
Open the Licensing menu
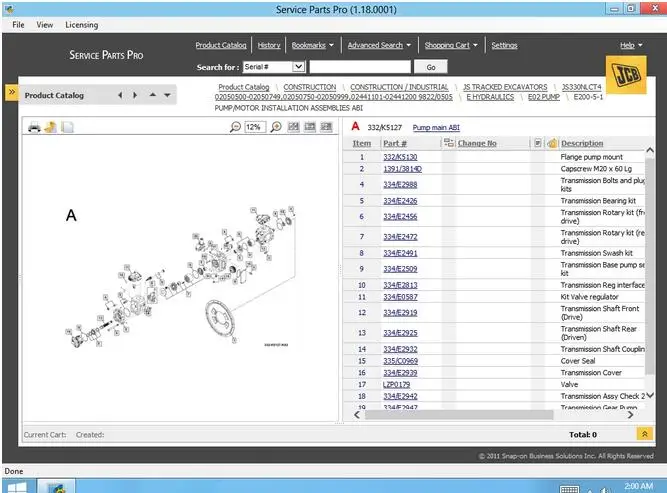coord(82,25)
